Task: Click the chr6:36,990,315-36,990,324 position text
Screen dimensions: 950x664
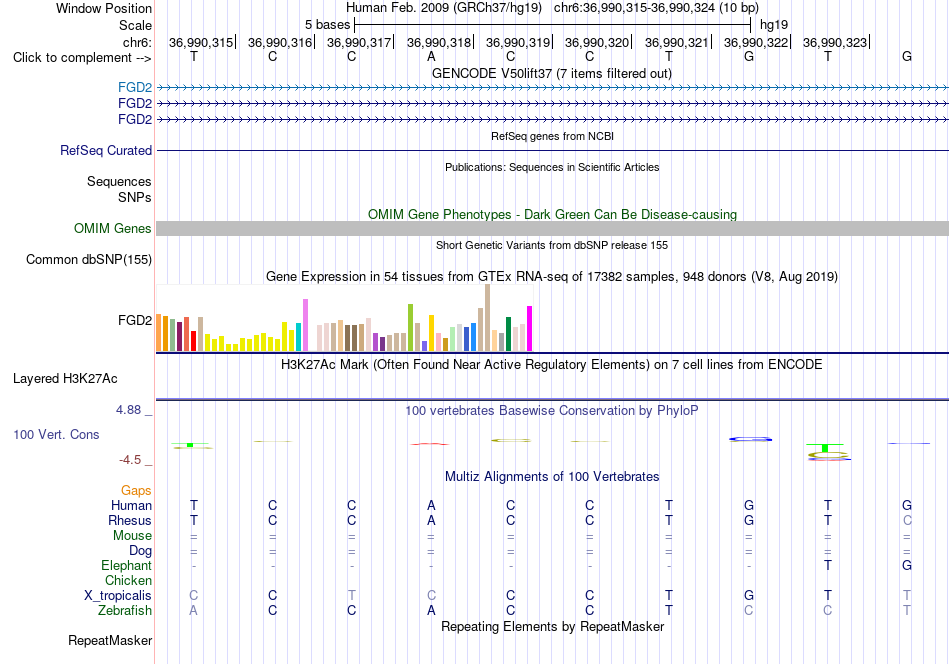Action: click(x=656, y=8)
